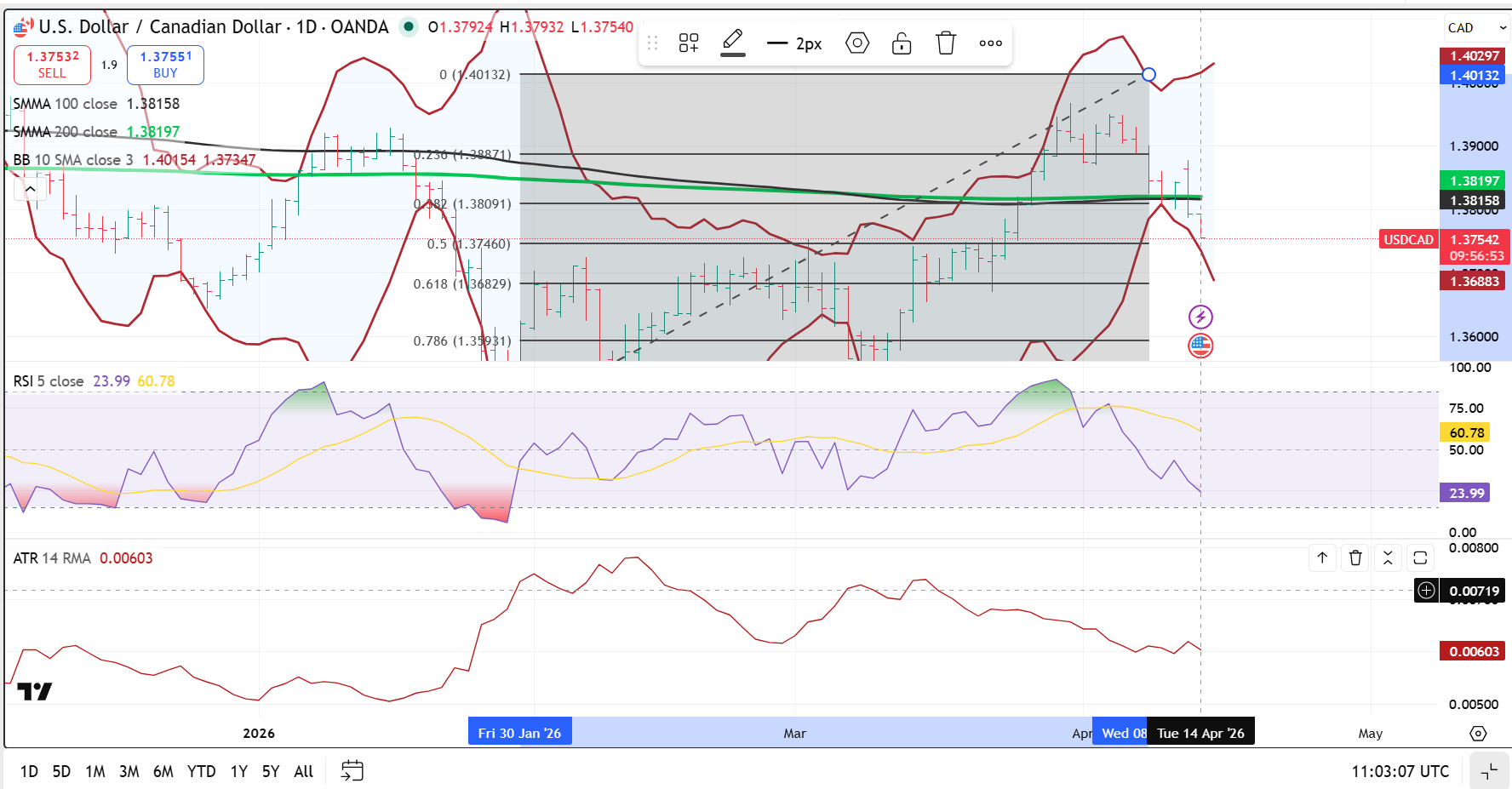Click the US flag economic event marker
The height and width of the screenshot is (789, 1512).
click(x=1200, y=346)
